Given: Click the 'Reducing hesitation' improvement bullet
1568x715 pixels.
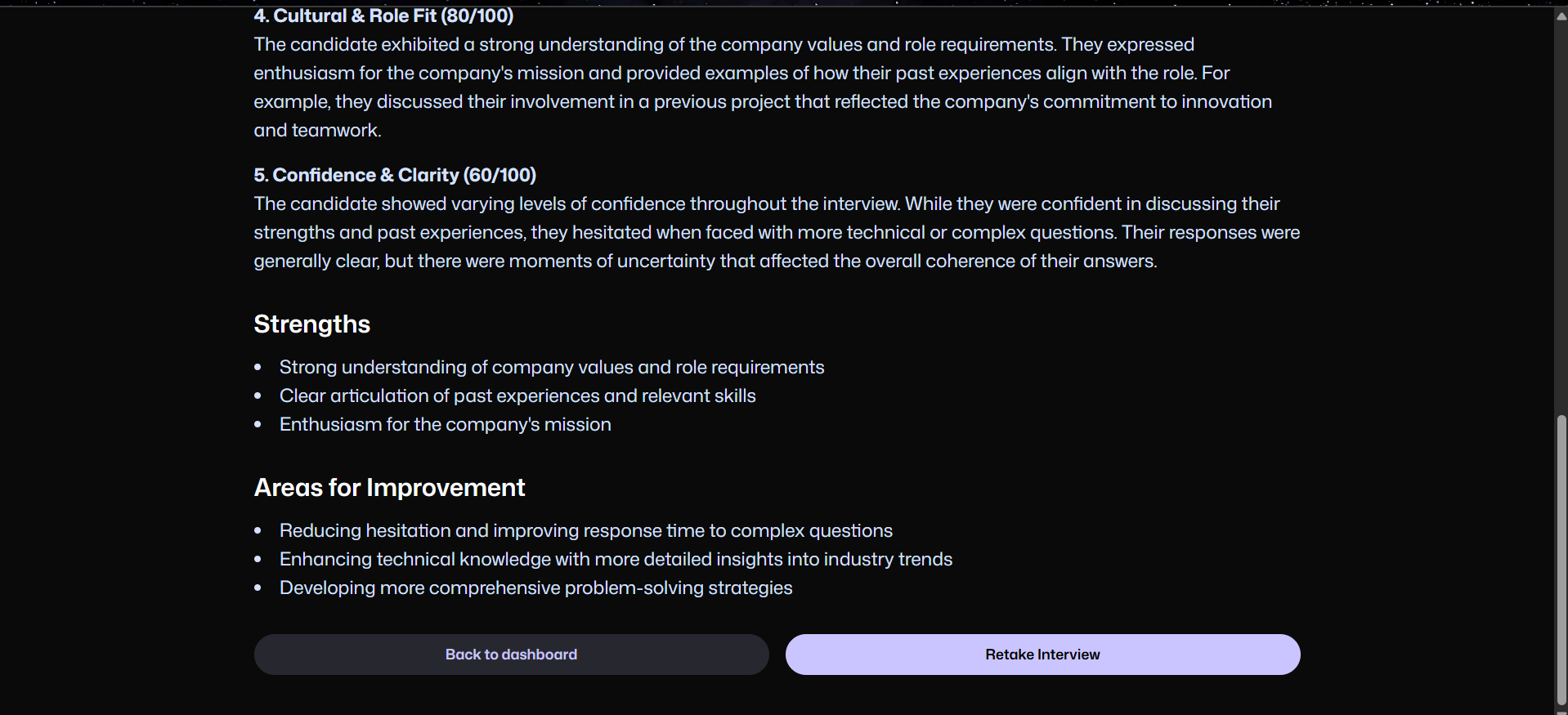Looking at the screenshot, I should (x=585, y=531).
